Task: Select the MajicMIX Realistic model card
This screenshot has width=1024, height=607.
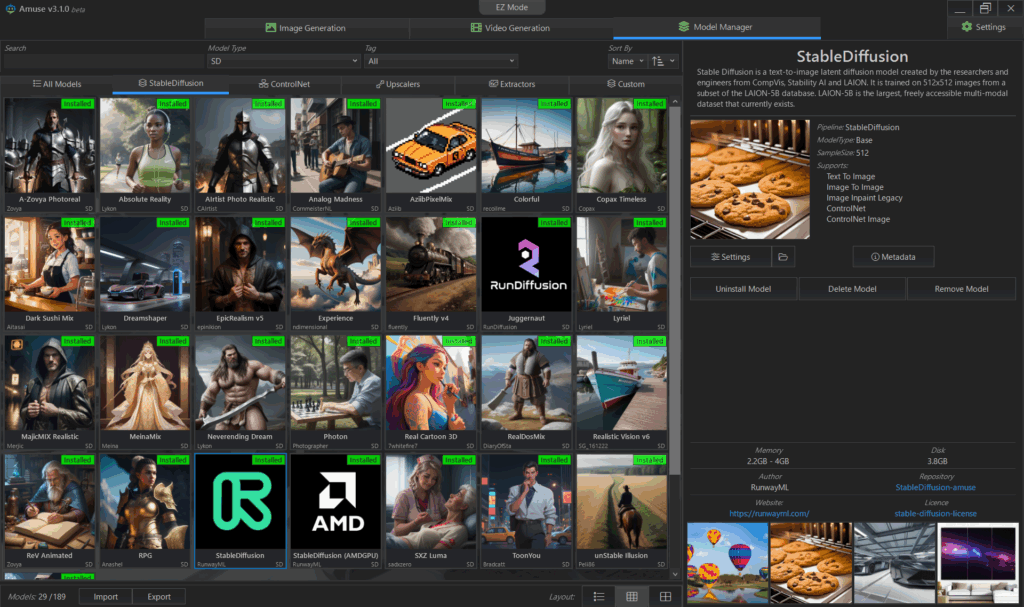Action: coord(50,393)
